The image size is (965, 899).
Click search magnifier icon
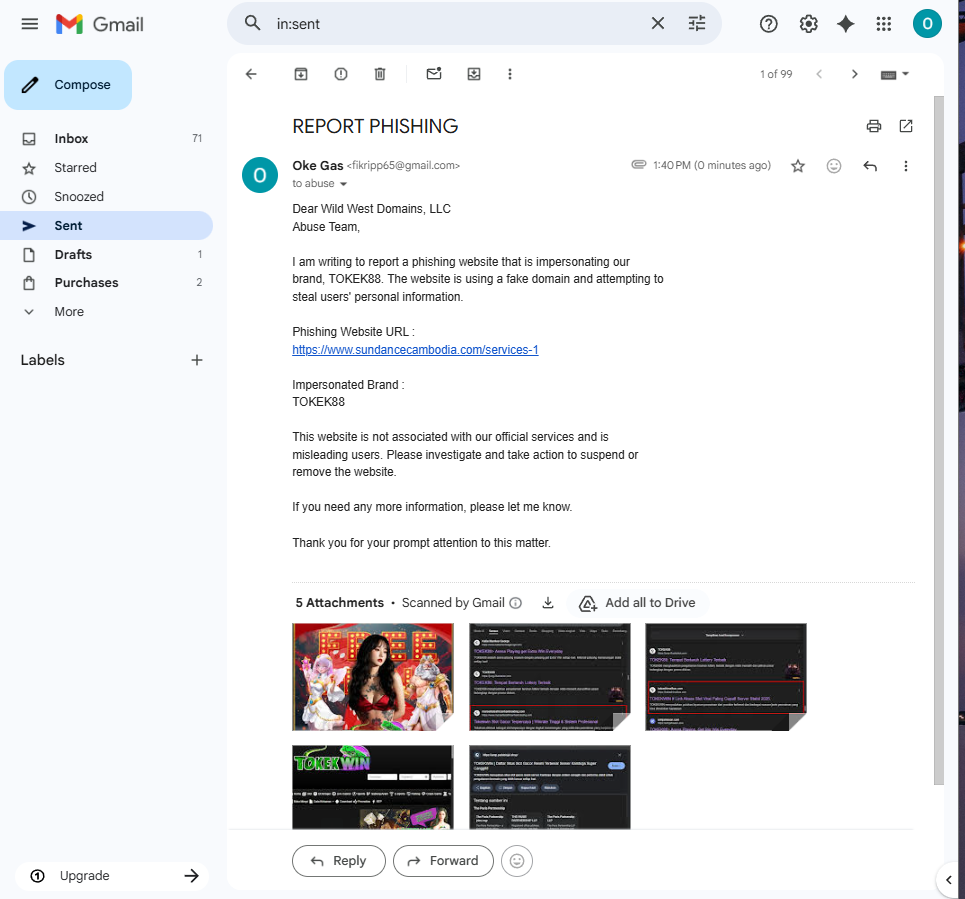(252, 23)
